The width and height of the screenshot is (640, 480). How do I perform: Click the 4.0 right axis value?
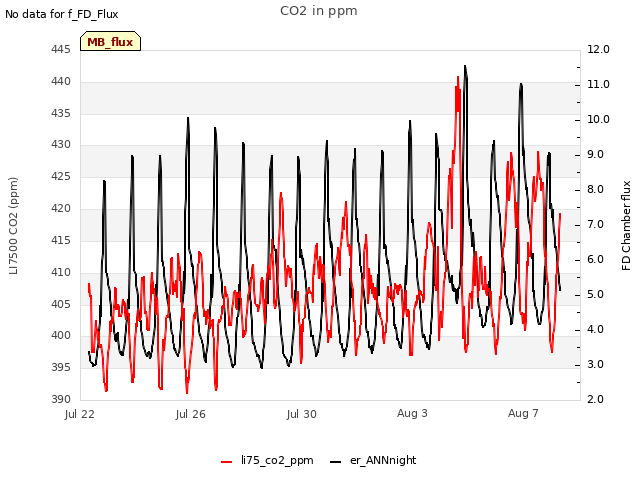coord(595,330)
